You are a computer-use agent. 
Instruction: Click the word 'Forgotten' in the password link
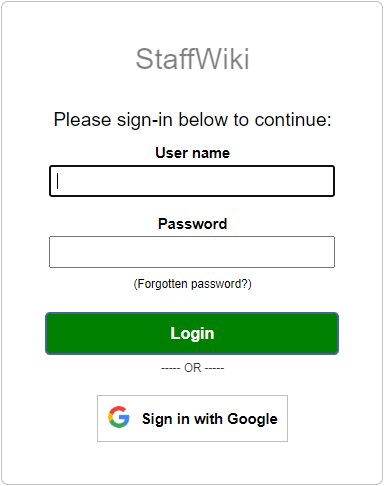[x=162, y=284]
